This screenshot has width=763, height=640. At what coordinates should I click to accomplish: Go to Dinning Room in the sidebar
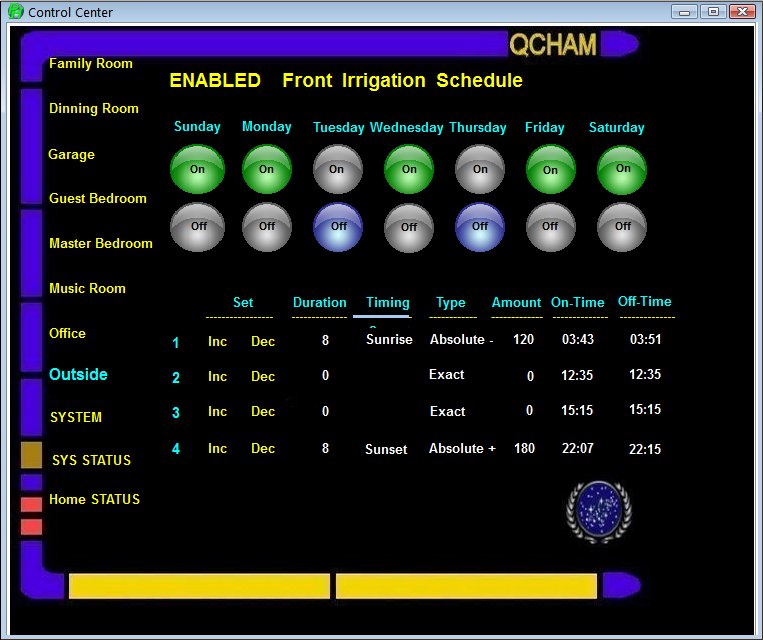pyautogui.click(x=94, y=109)
